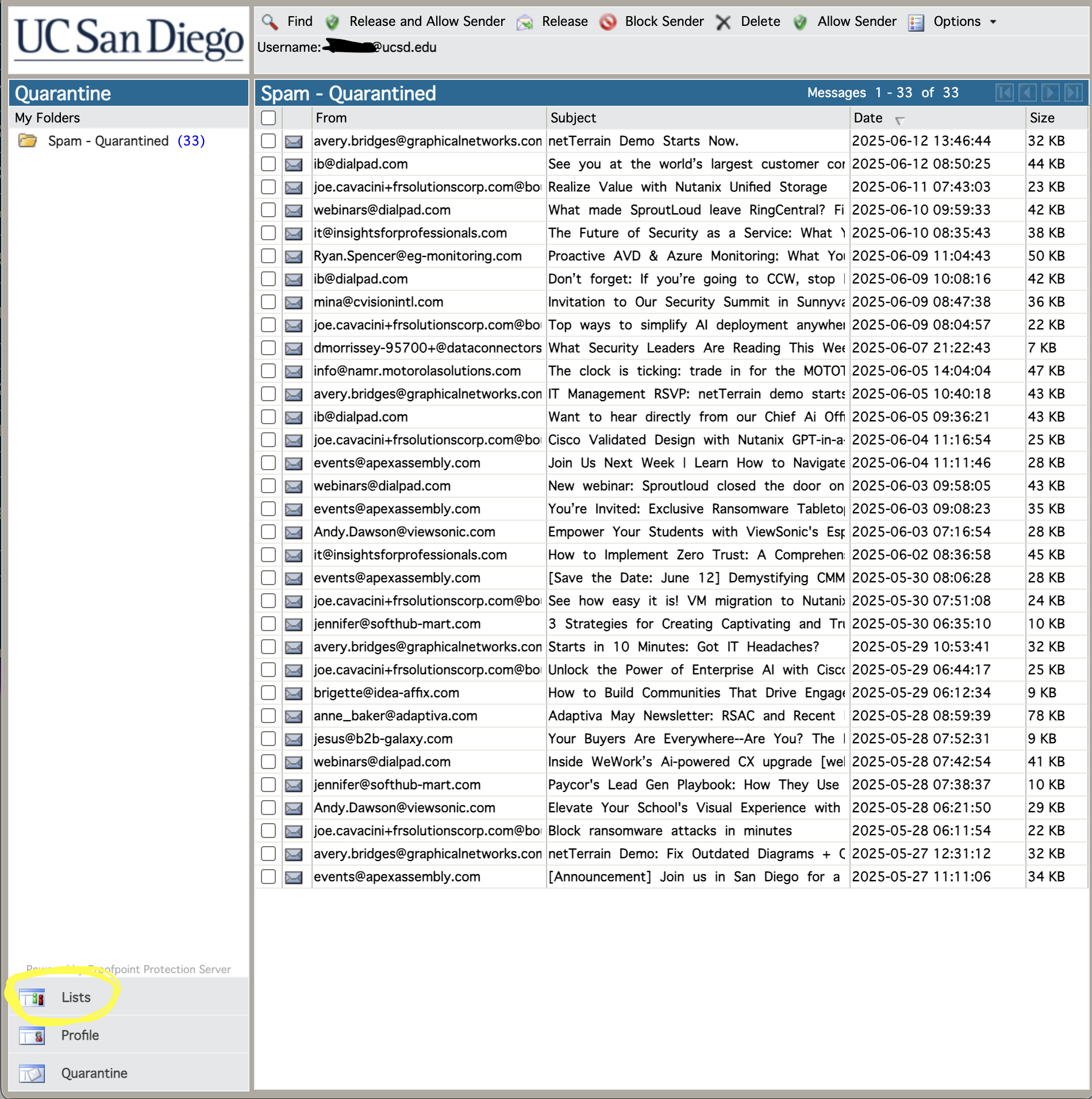Viewport: 1092px width, 1099px height.
Task: Click envelope icon for info@namr.motorolasolutions.com message
Action: point(294,371)
